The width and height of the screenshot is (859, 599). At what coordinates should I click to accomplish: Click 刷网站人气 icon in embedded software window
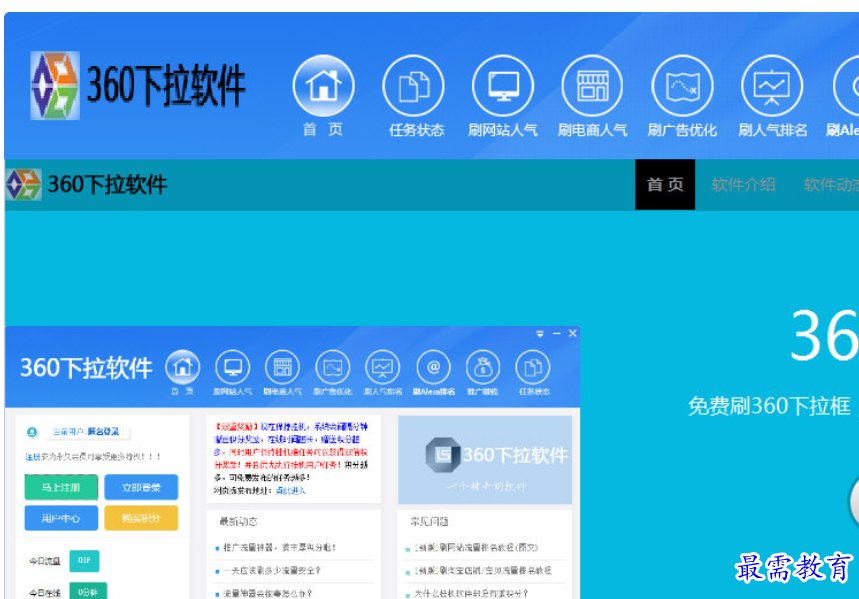tap(233, 367)
